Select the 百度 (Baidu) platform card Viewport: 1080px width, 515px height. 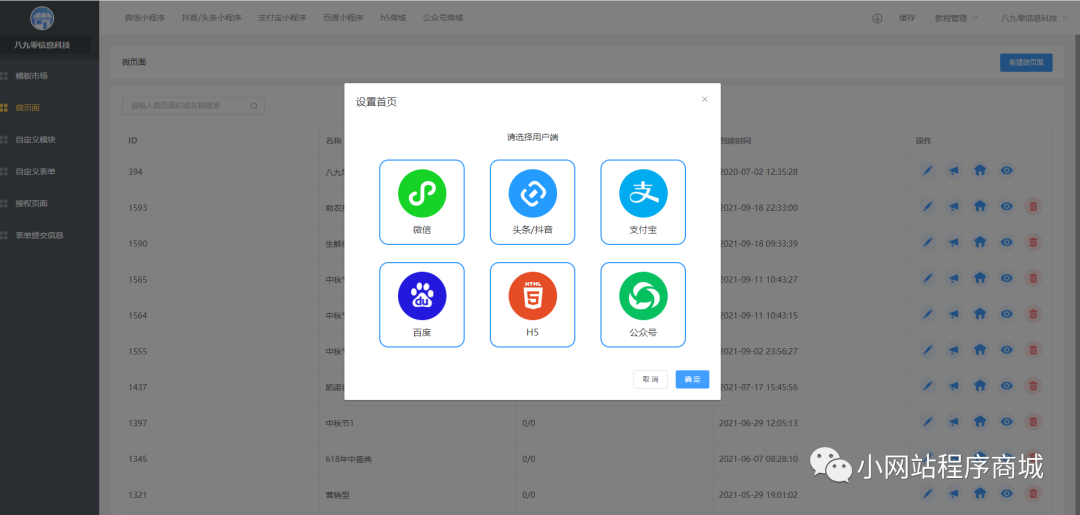tap(422, 304)
